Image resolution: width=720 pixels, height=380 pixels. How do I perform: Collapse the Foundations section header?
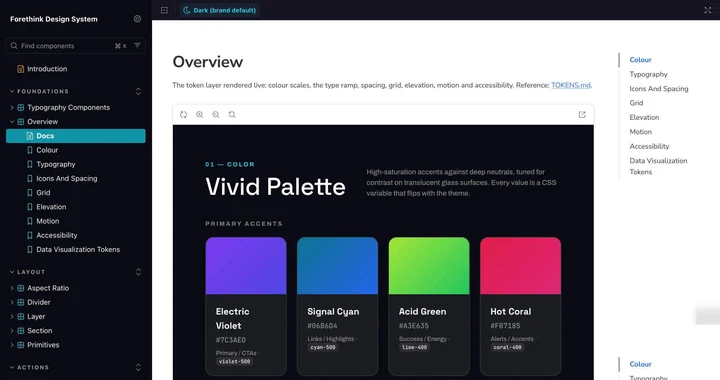pos(39,91)
